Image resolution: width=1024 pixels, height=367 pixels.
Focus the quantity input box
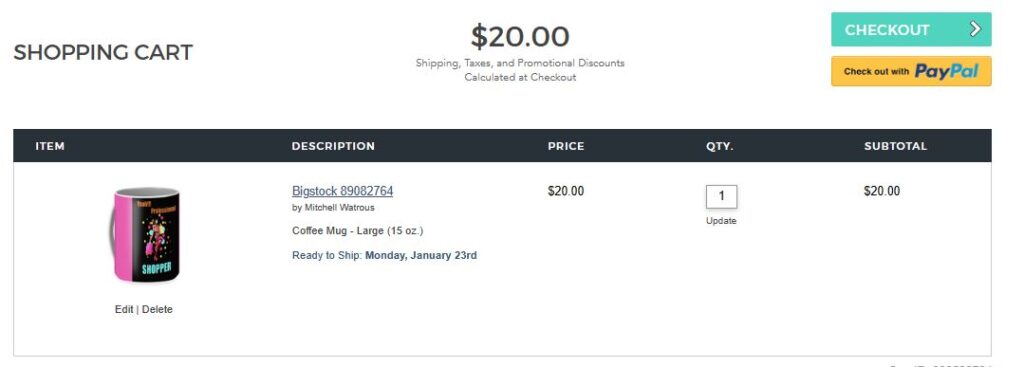[721, 196]
